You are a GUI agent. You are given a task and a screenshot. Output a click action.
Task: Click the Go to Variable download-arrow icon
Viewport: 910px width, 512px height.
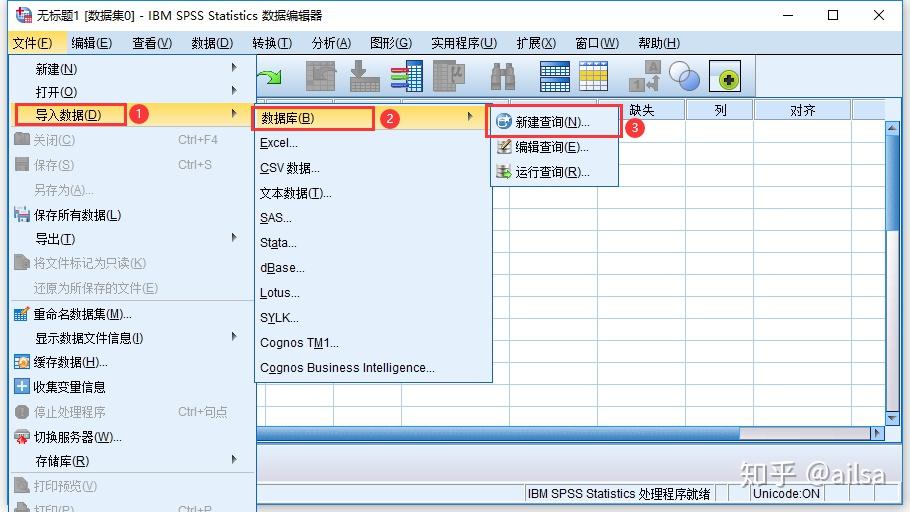[364, 76]
